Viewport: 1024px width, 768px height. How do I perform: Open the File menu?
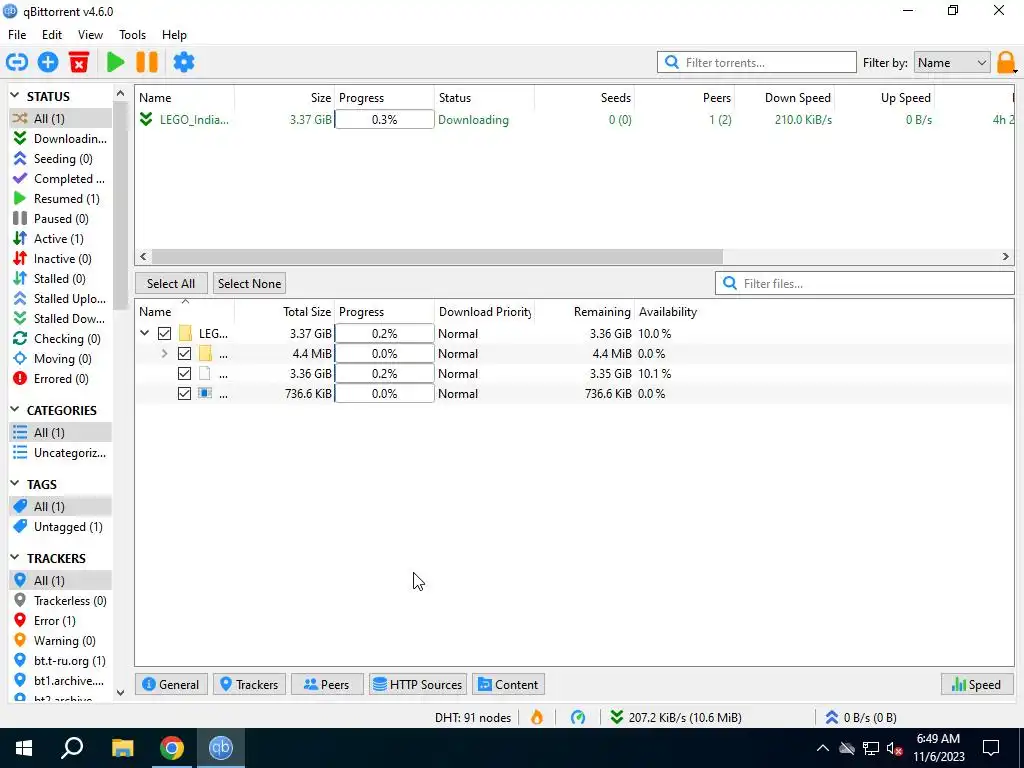17,35
